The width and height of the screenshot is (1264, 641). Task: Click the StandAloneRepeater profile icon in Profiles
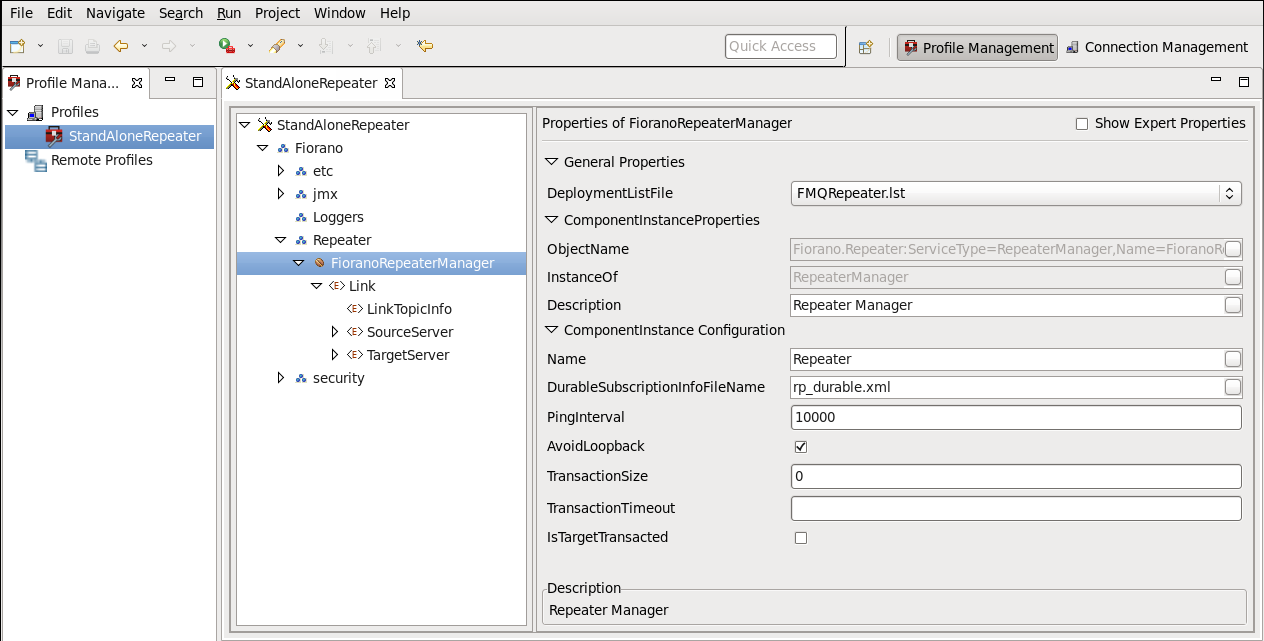[x=54, y=136]
